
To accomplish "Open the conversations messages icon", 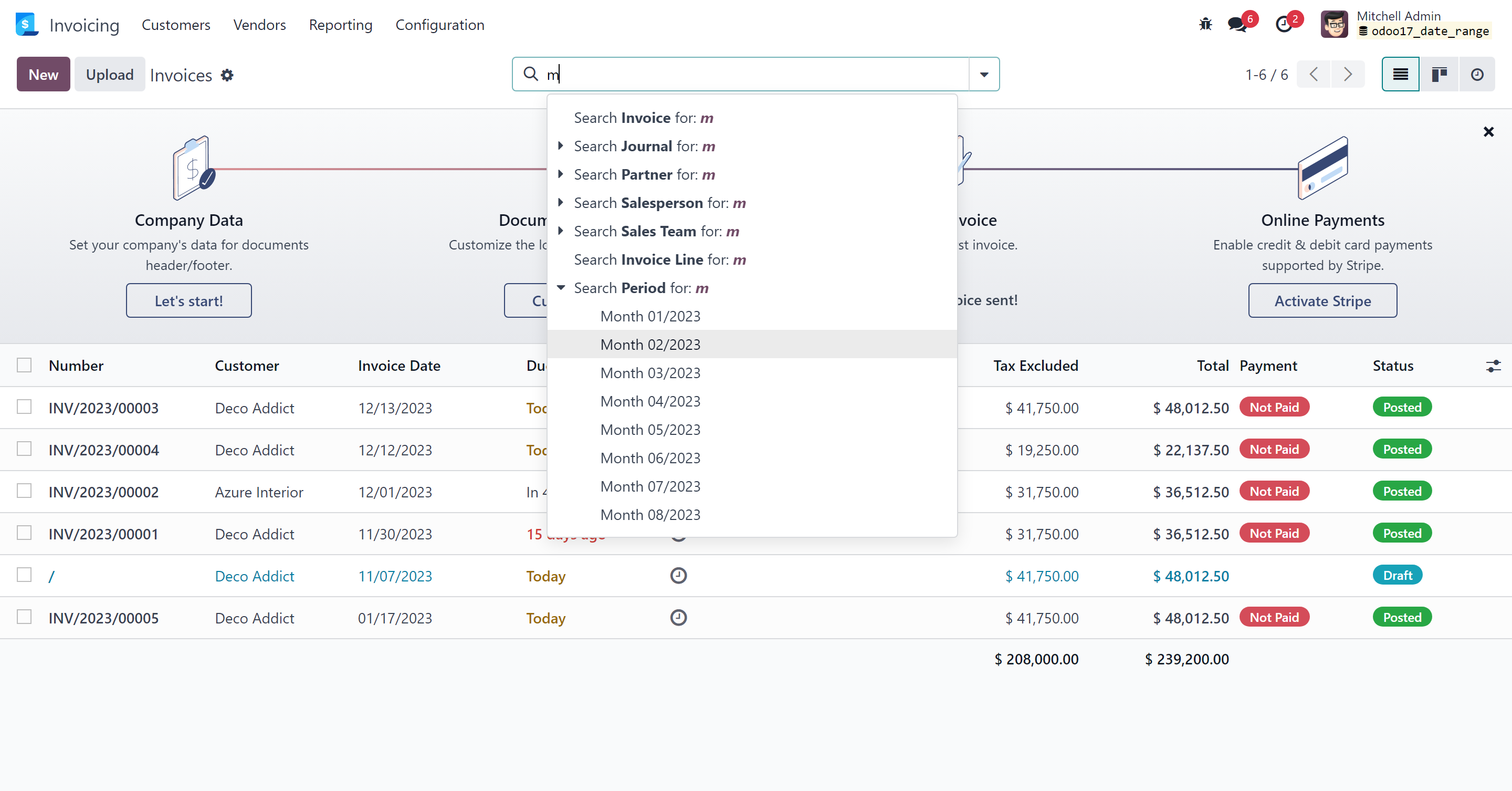I will point(1237,24).
